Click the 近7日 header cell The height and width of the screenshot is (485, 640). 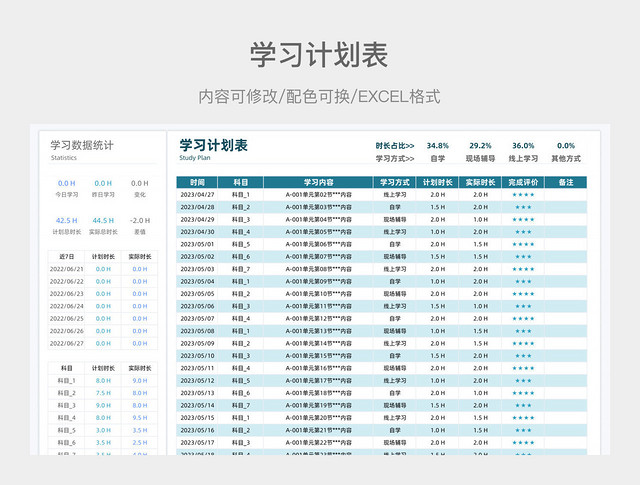(67, 257)
